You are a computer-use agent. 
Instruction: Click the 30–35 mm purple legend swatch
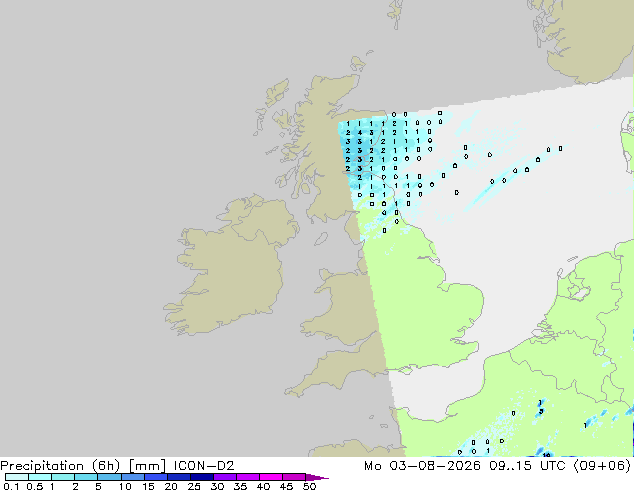[x=224, y=477]
